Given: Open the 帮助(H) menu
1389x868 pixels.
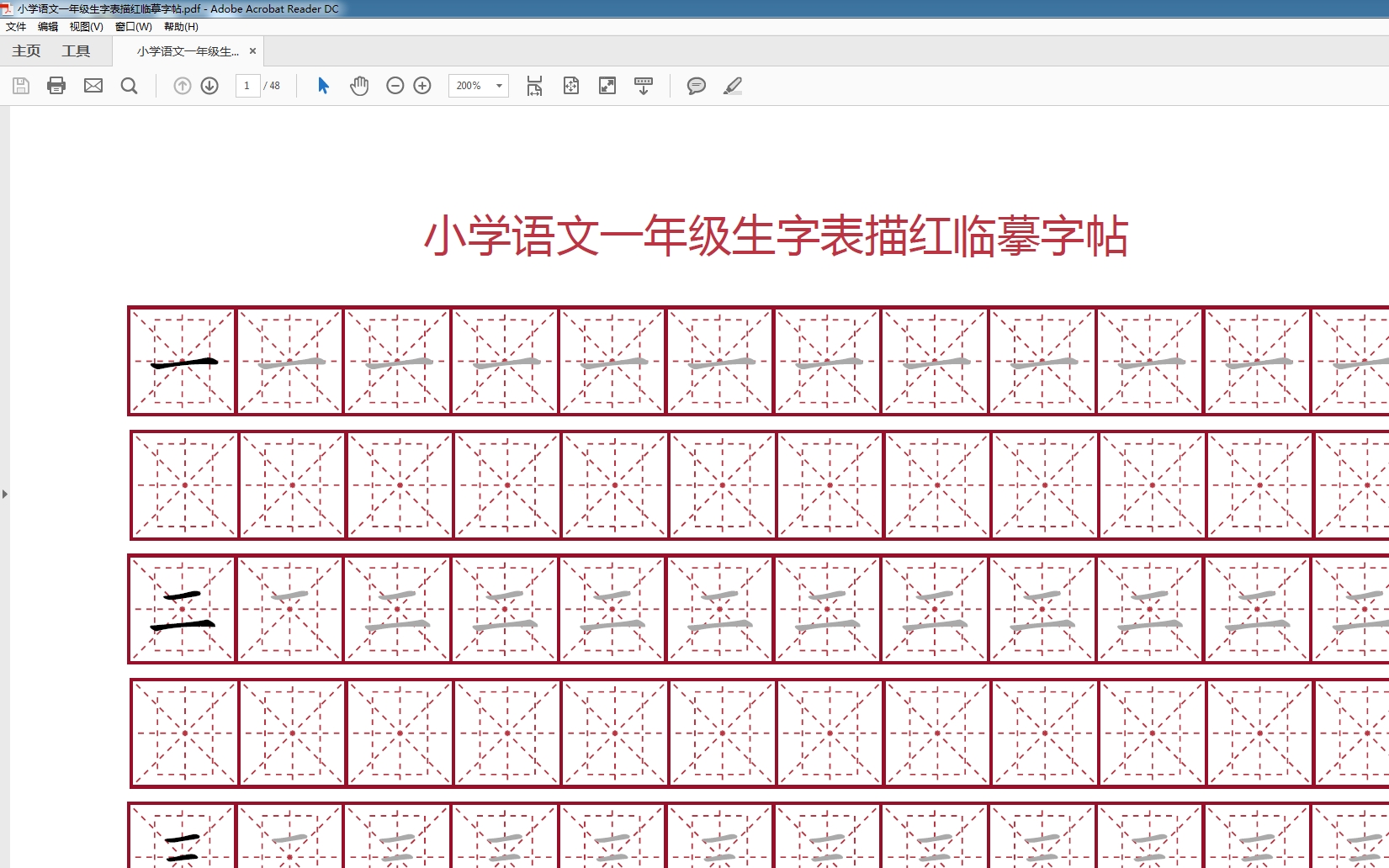Looking at the screenshot, I should click(179, 26).
